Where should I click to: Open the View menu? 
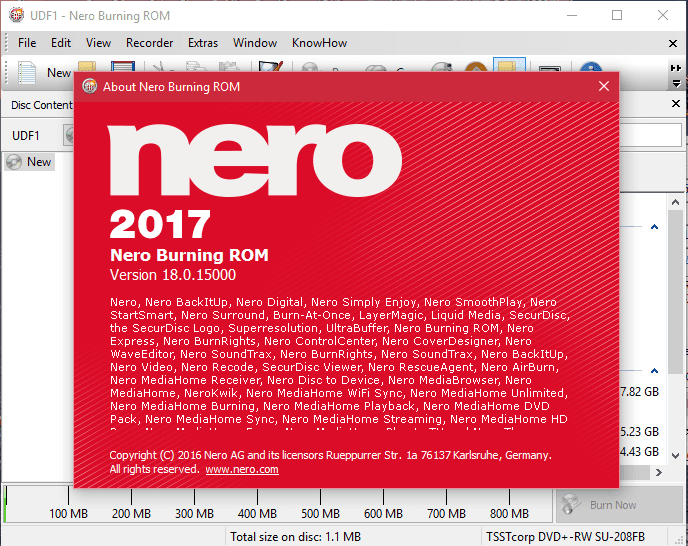point(98,43)
